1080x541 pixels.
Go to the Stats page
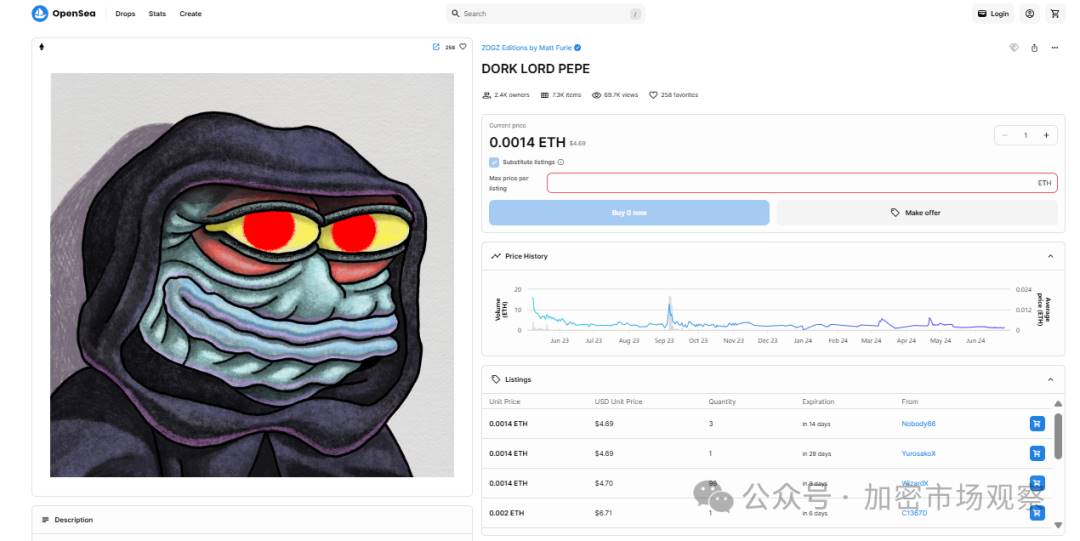tap(157, 14)
